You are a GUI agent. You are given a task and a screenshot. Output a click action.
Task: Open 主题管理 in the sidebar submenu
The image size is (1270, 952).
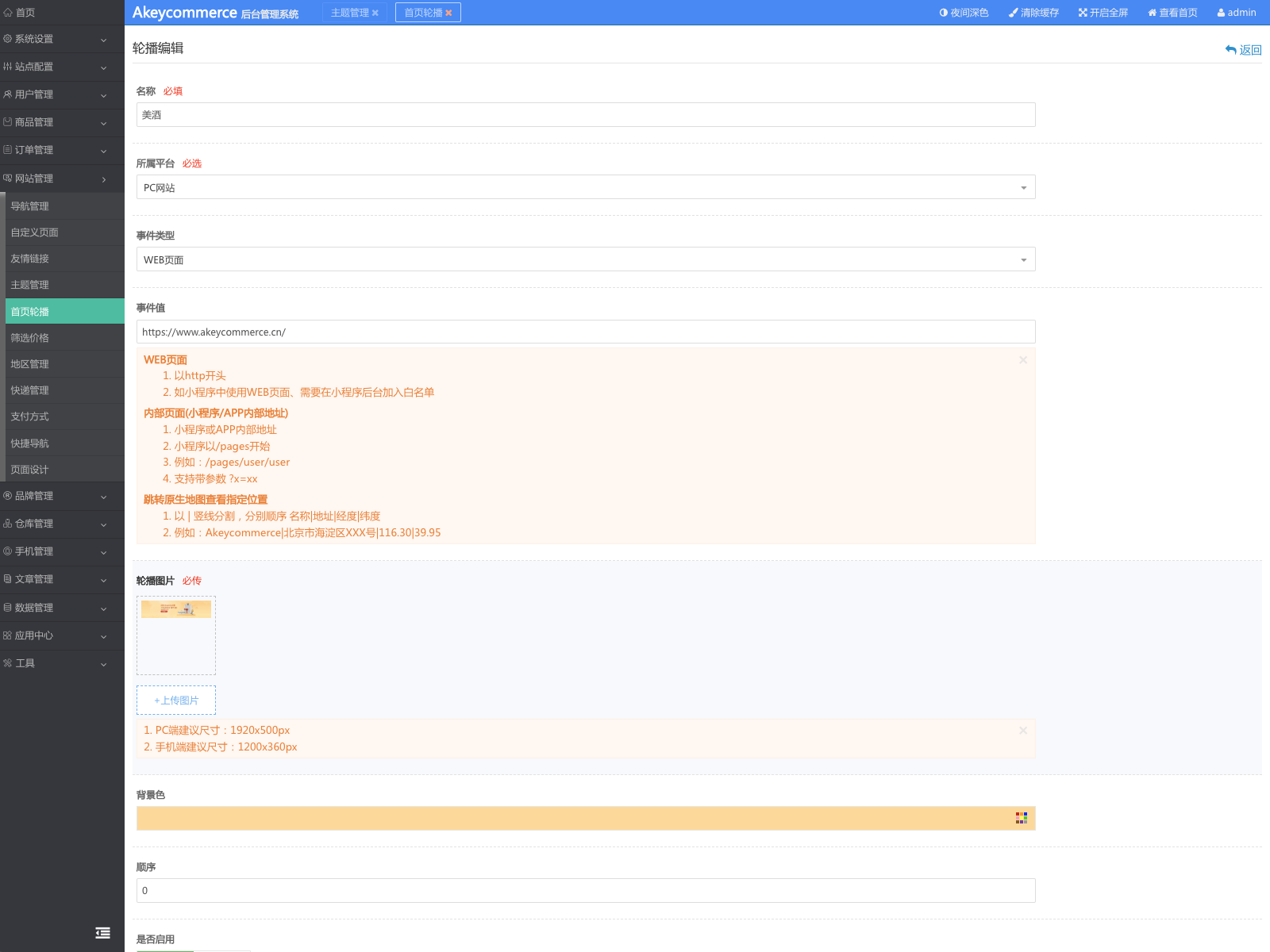(x=65, y=285)
